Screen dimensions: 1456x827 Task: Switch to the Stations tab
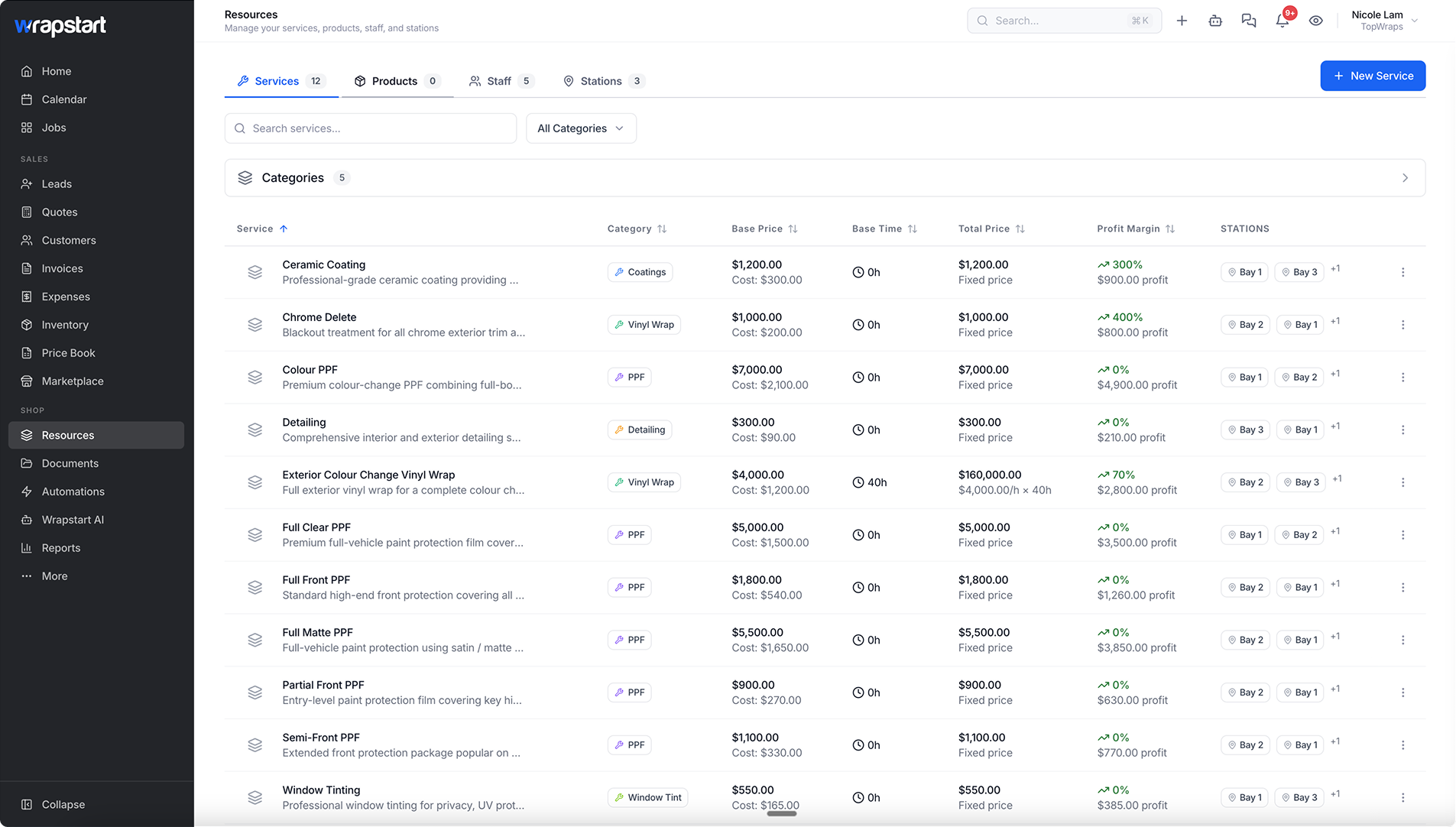[604, 81]
